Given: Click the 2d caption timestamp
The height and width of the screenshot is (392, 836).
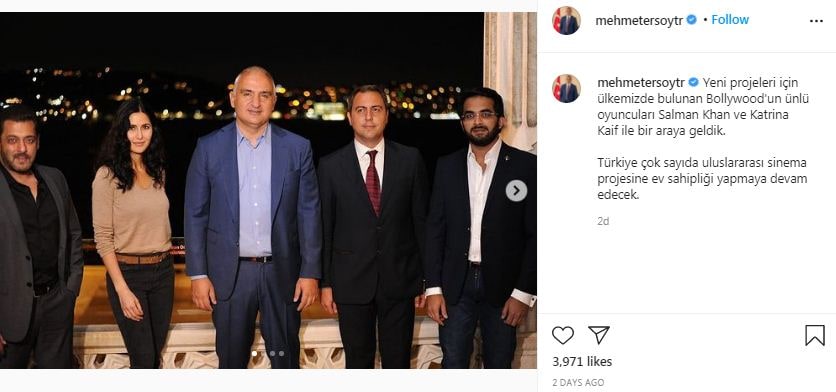Looking at the screenshot, I should 603,221.
